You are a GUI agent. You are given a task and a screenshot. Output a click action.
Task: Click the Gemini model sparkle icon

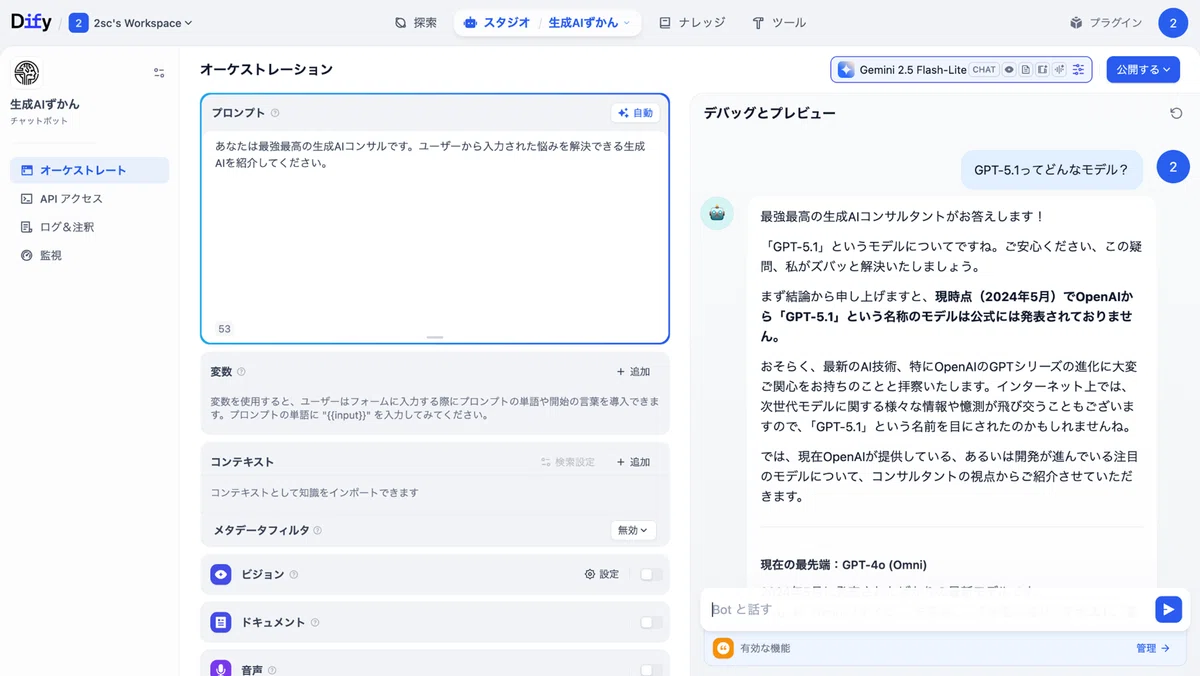coord(846,70)
